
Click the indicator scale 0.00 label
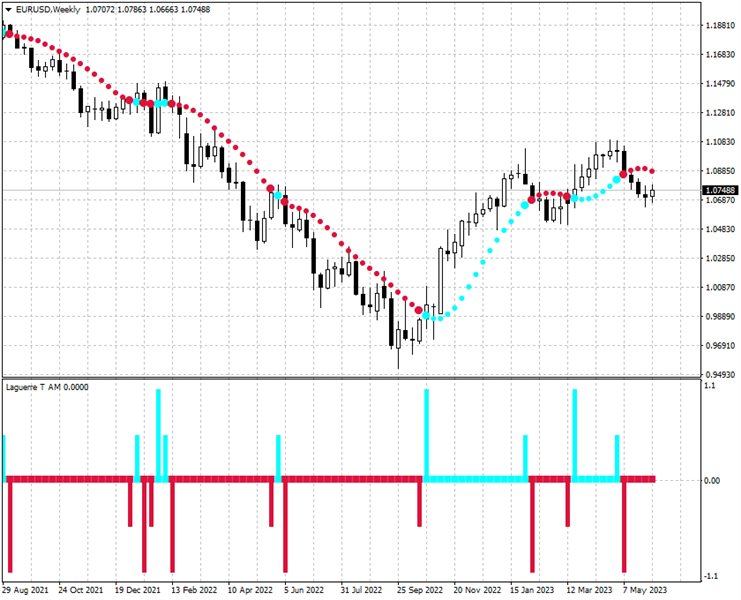click(712, 480)
